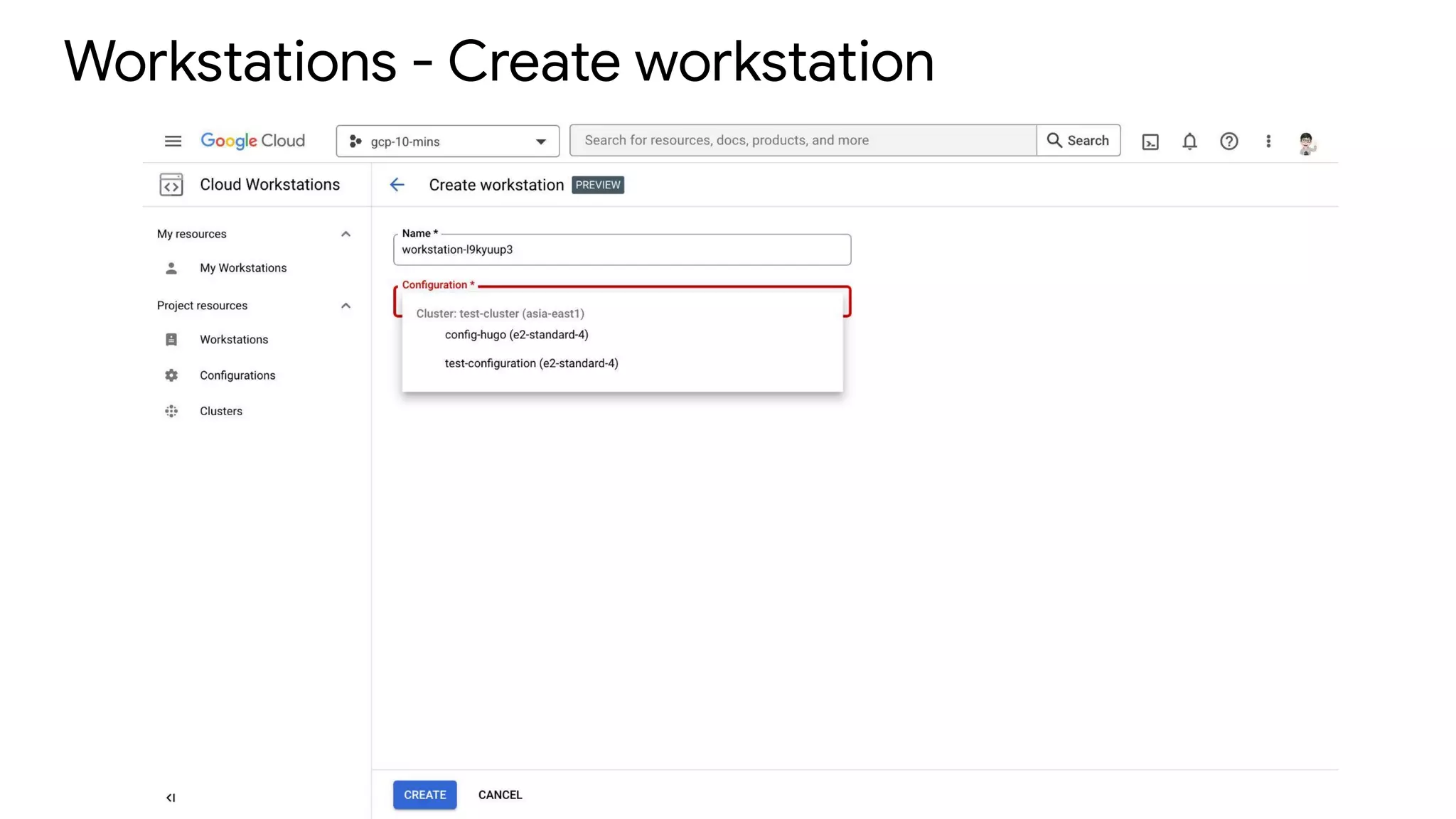Click the person icon beside My Workstations
This screenshot has height=819, width=1456.
click(171, 268)
